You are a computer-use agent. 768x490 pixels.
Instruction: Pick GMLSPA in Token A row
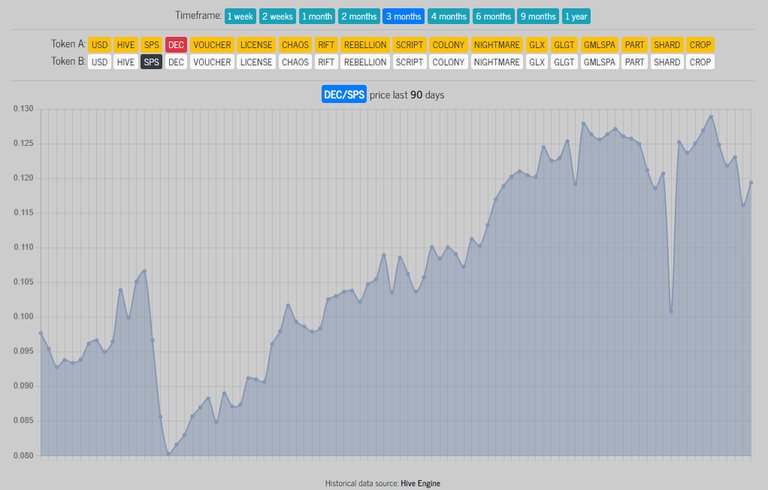coord(600,45)
